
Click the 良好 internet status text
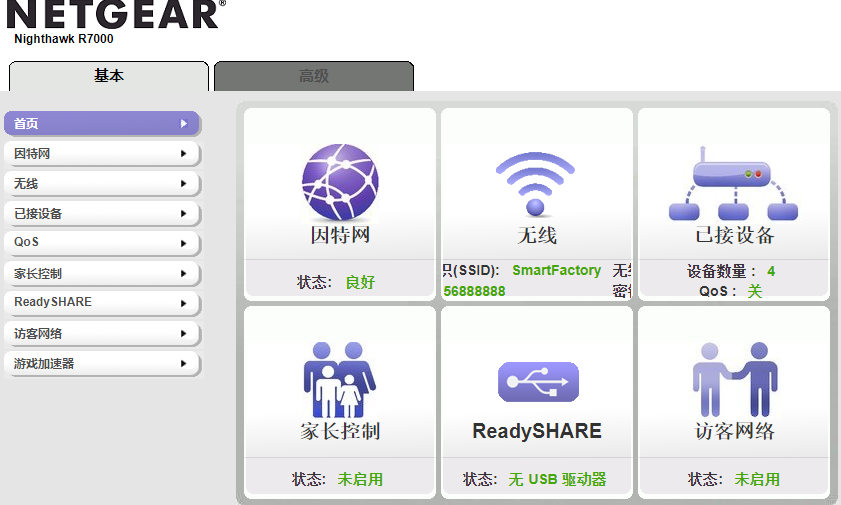click(360, 282)
